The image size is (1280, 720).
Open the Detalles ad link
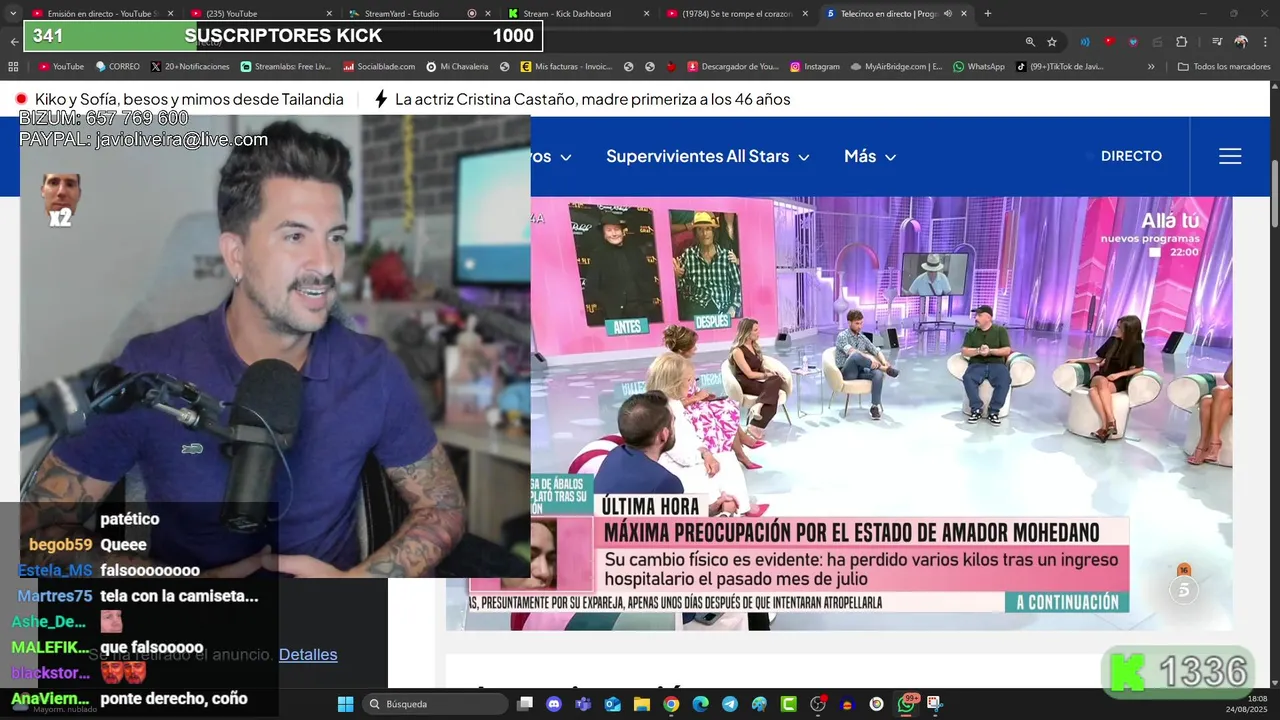(308, 654)
